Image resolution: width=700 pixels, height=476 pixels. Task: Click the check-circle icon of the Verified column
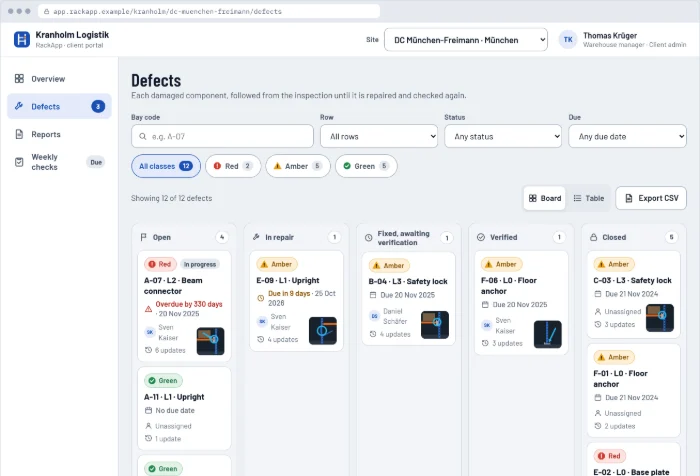pyautogui.click(x=481, y=237)
